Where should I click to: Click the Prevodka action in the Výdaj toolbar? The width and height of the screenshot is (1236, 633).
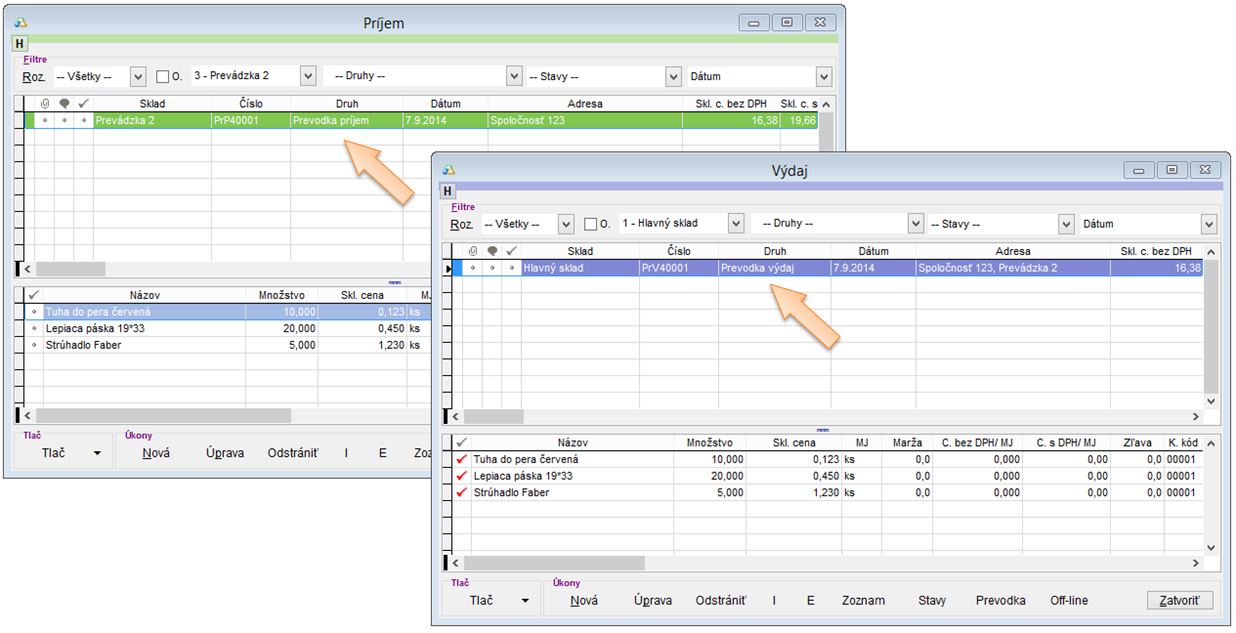[x=1000, y=601]
